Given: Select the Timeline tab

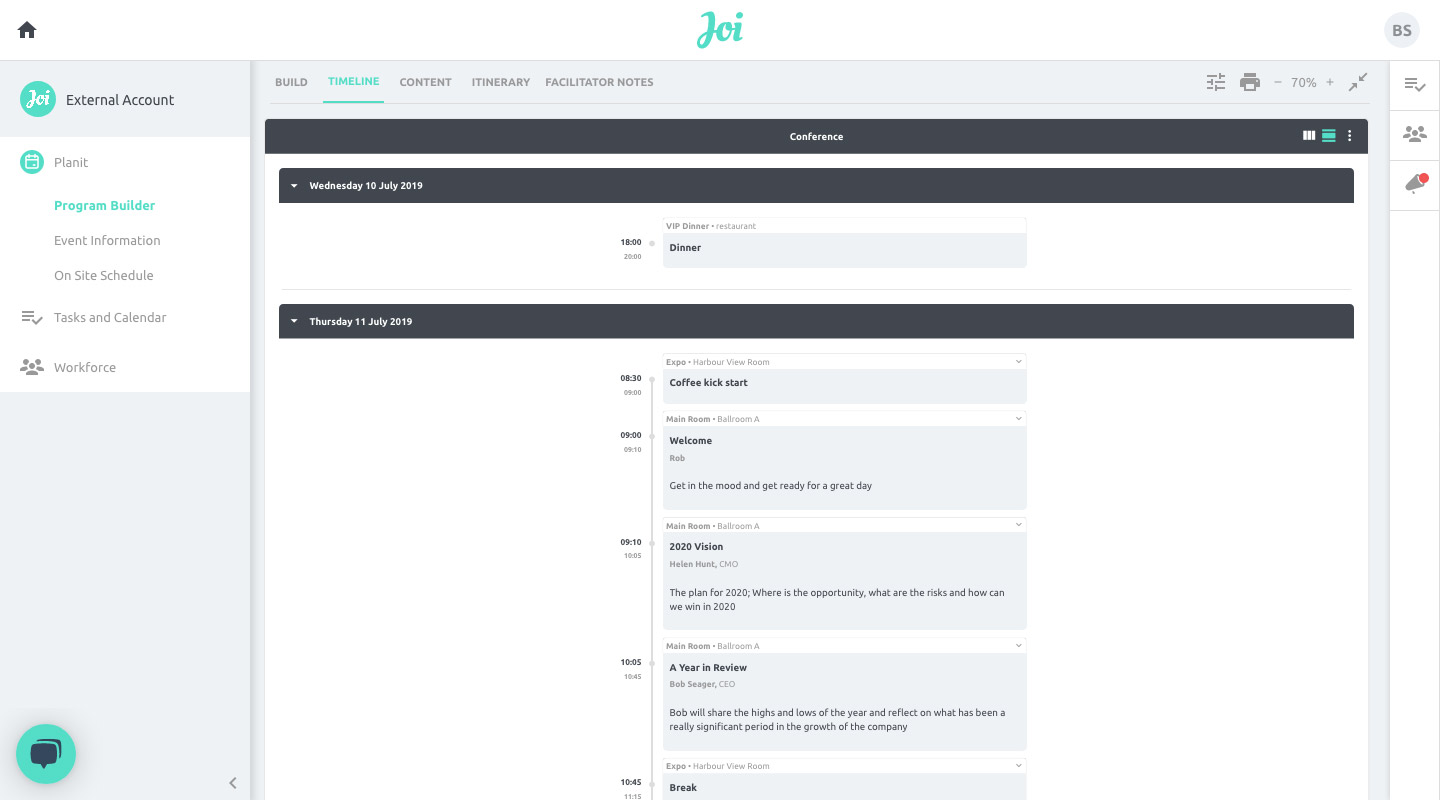Looking at the screenshot, I should (x=354, y=81).
